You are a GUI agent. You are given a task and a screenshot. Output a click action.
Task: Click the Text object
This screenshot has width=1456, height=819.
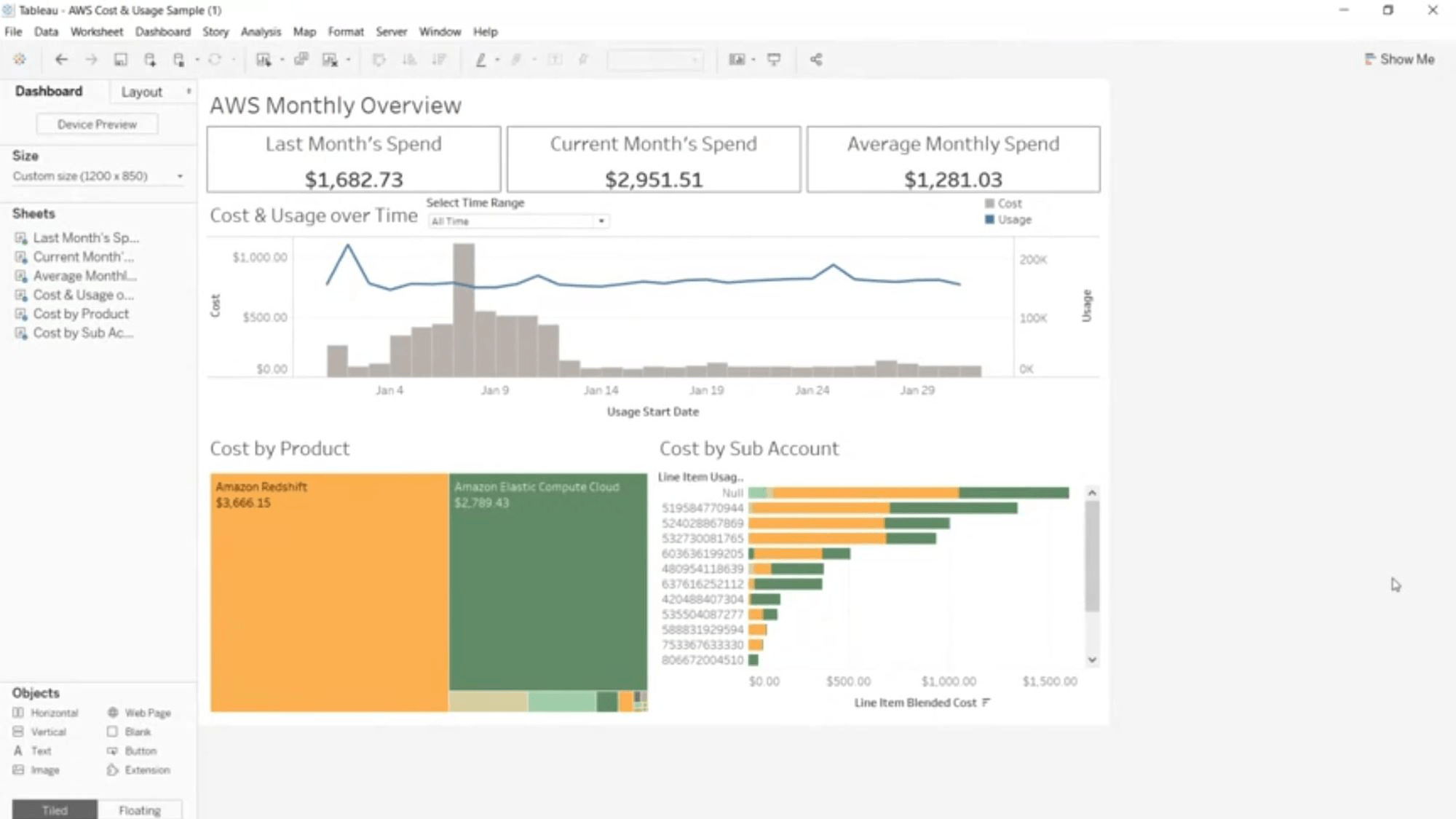pos(32,751)
